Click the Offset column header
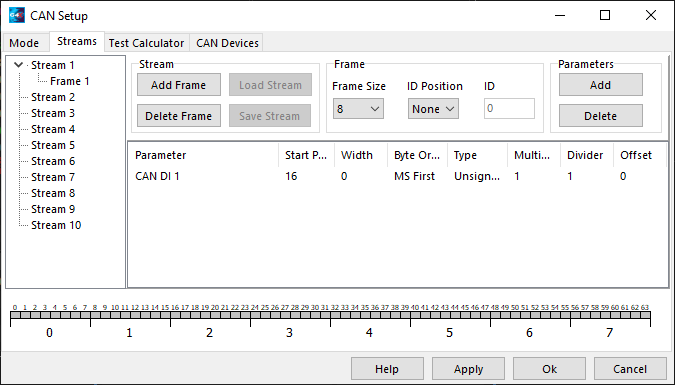 [x=640, y=155]
